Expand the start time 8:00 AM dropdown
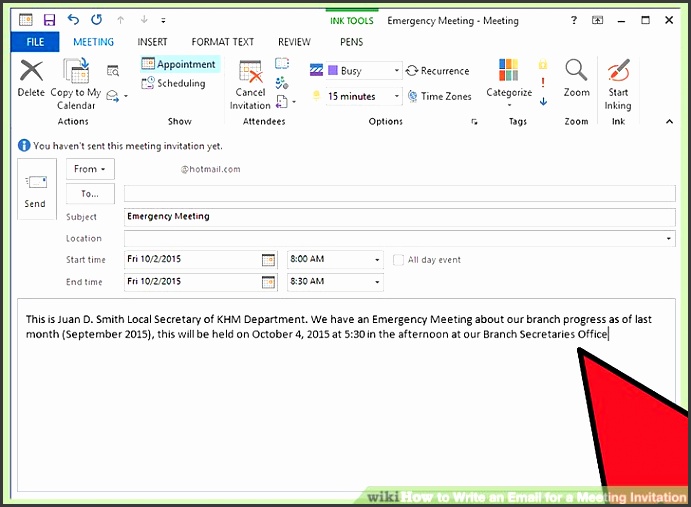Viewport: 691px width, 507px height. 377,260
